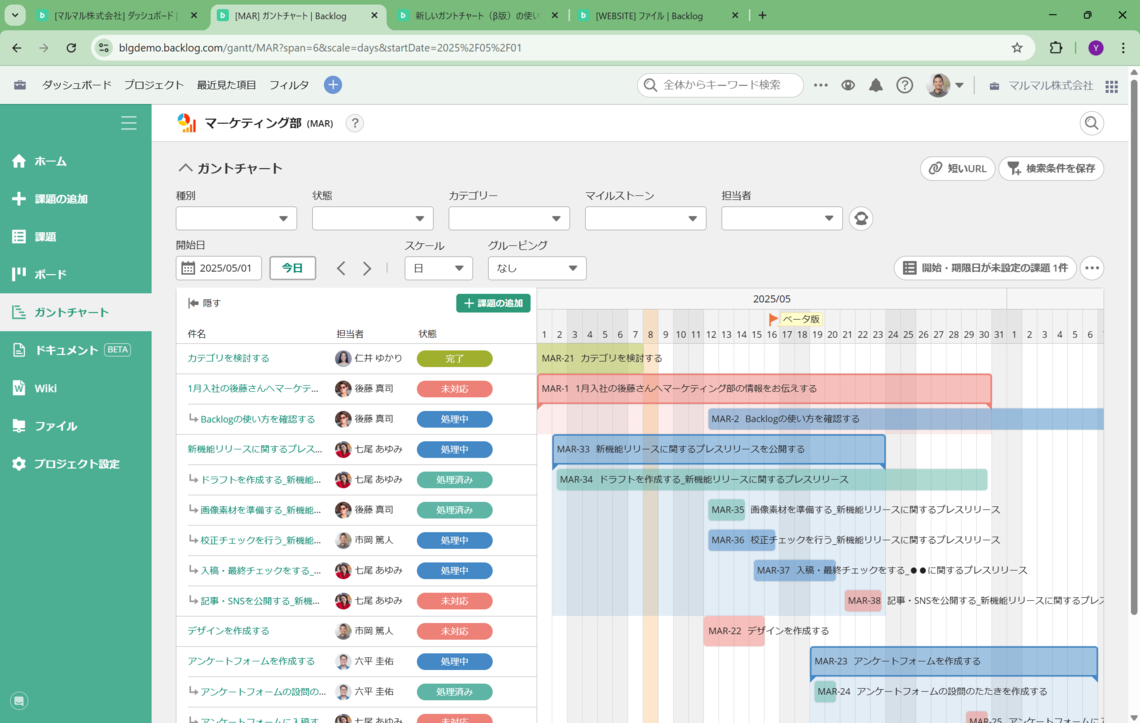The image size is (1140, 723).
Task: Open the help question mark in top bar
Action: 904,85
